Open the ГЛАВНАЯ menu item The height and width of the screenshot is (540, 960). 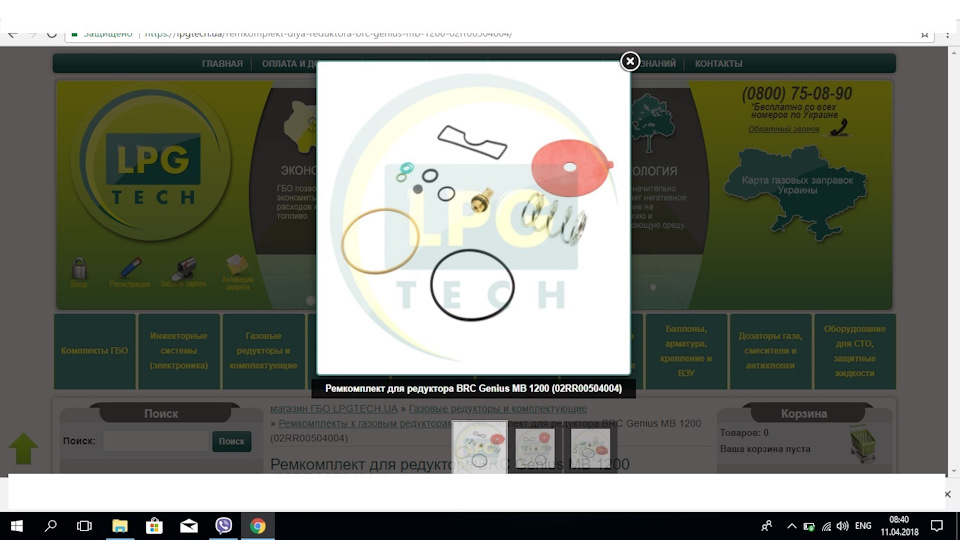pyautogui.click(x=222, y=64)
